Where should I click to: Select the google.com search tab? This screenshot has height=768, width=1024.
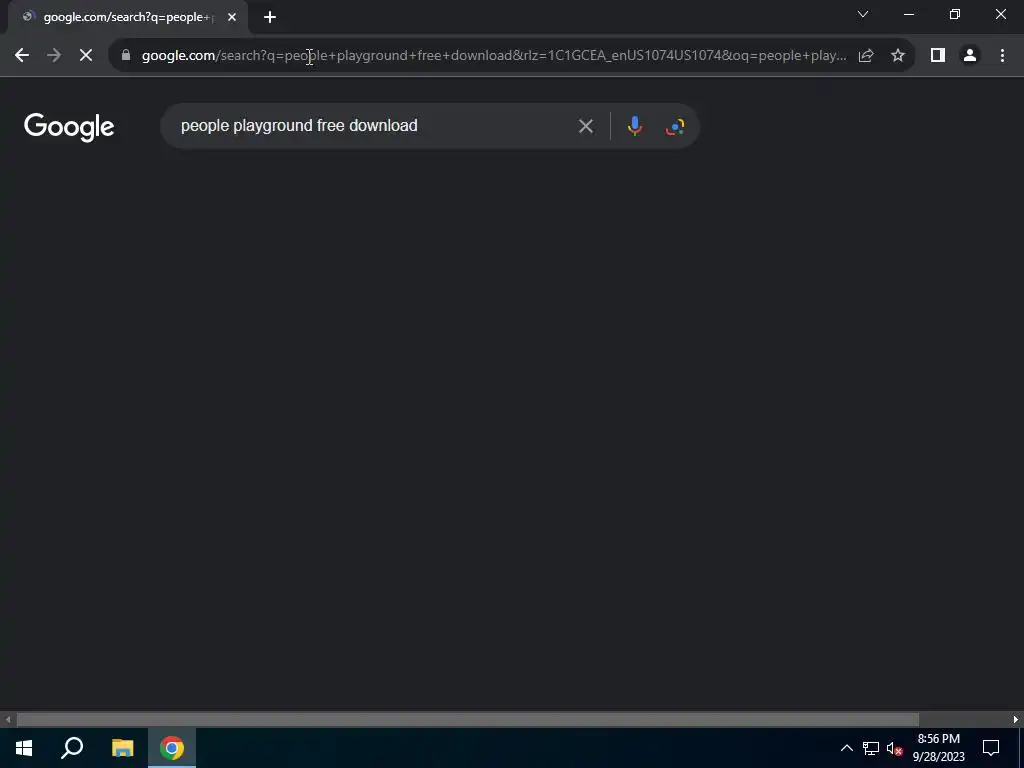[128, 17]
